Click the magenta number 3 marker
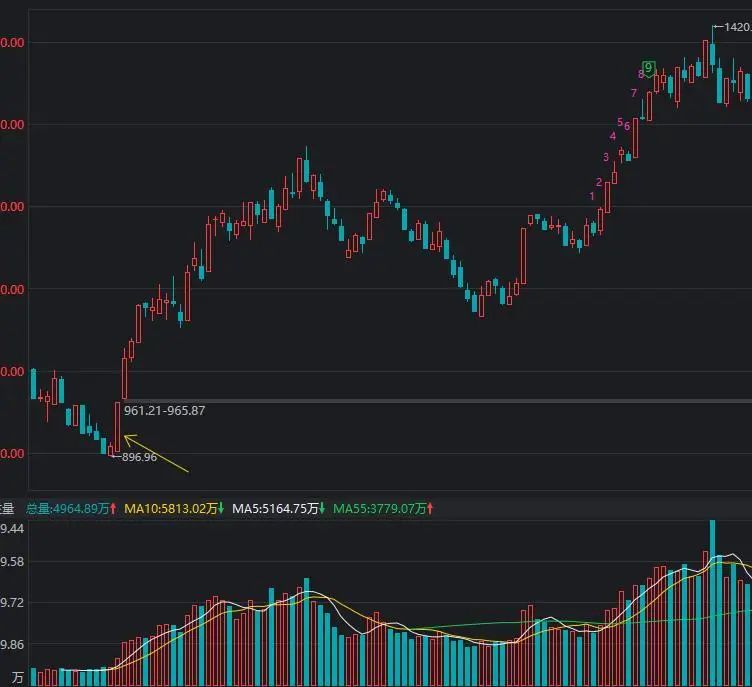Viewport: 752px width, 687px height. click(x=606, y=157)
